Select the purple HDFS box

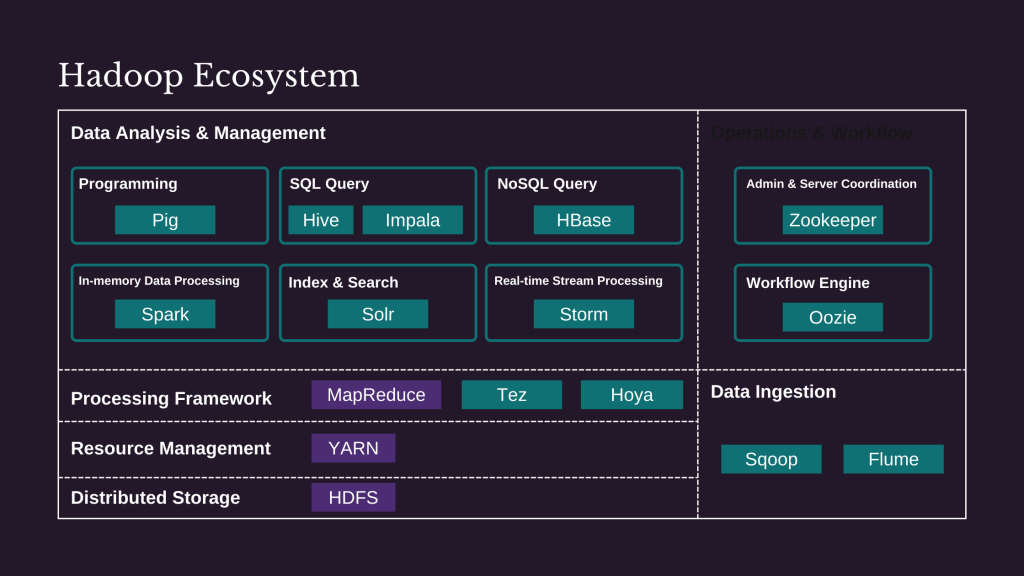click(353, 497)
